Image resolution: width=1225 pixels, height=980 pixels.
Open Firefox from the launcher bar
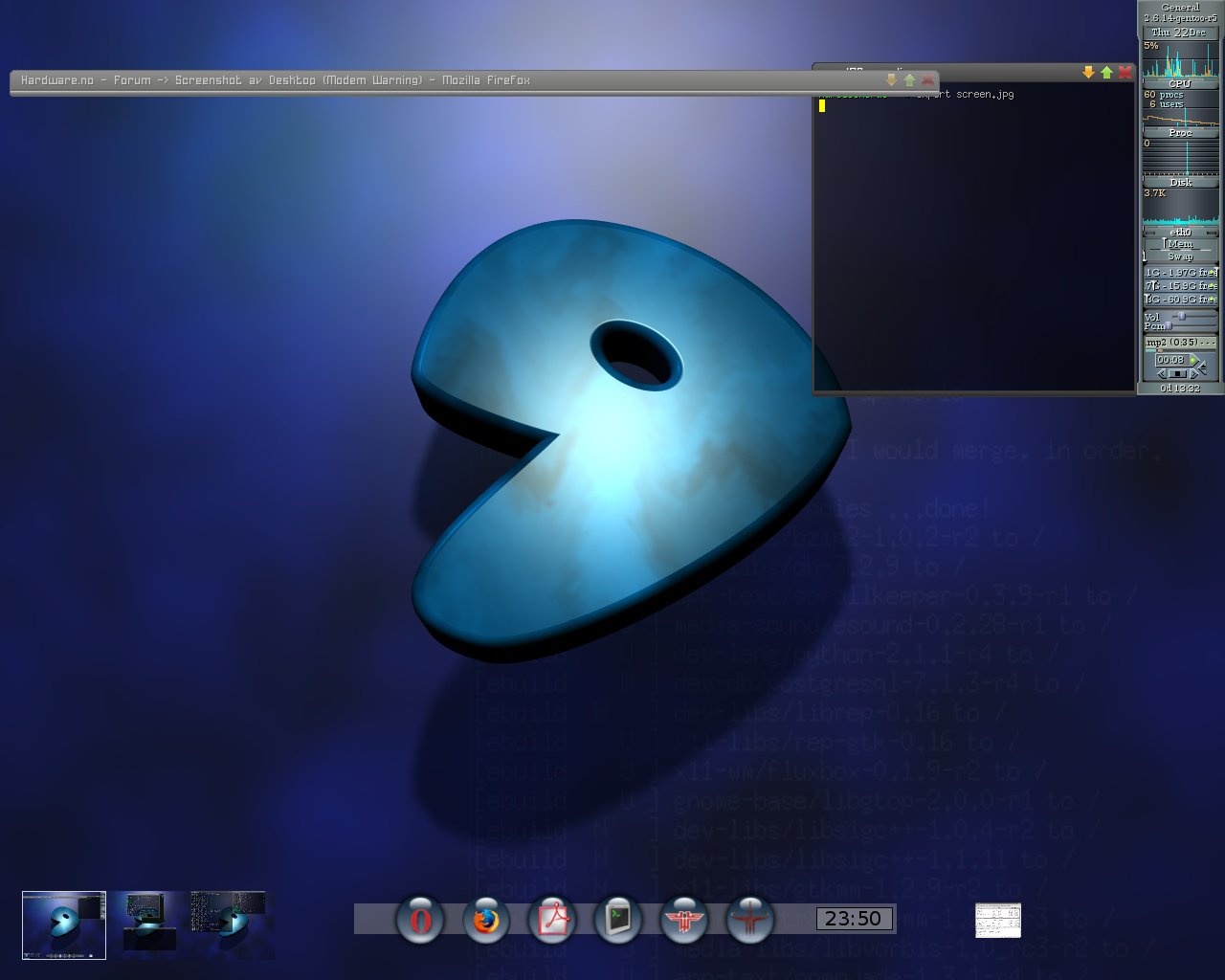point(485,920)
